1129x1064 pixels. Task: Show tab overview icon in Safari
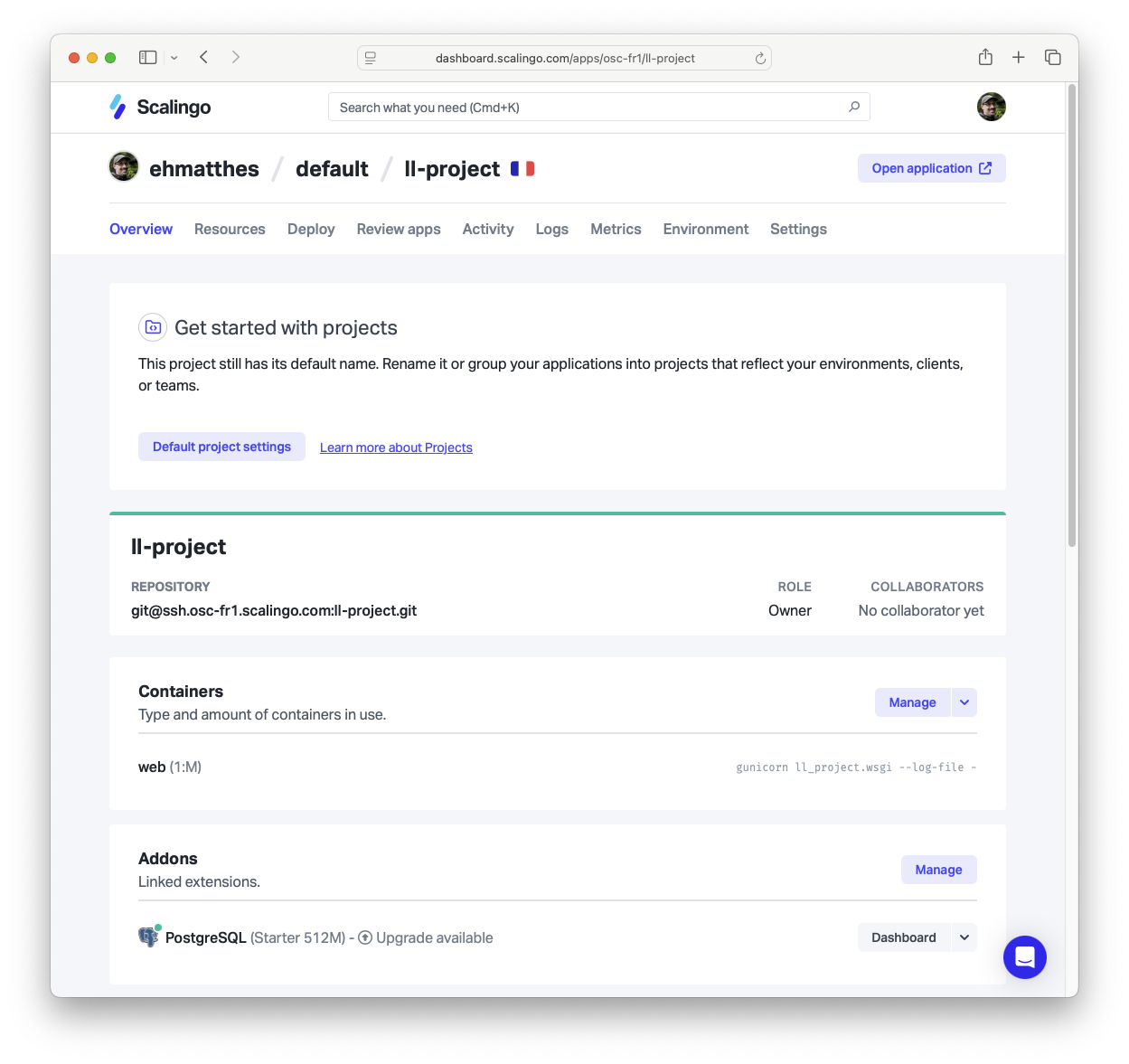[x=1053, y=57]
